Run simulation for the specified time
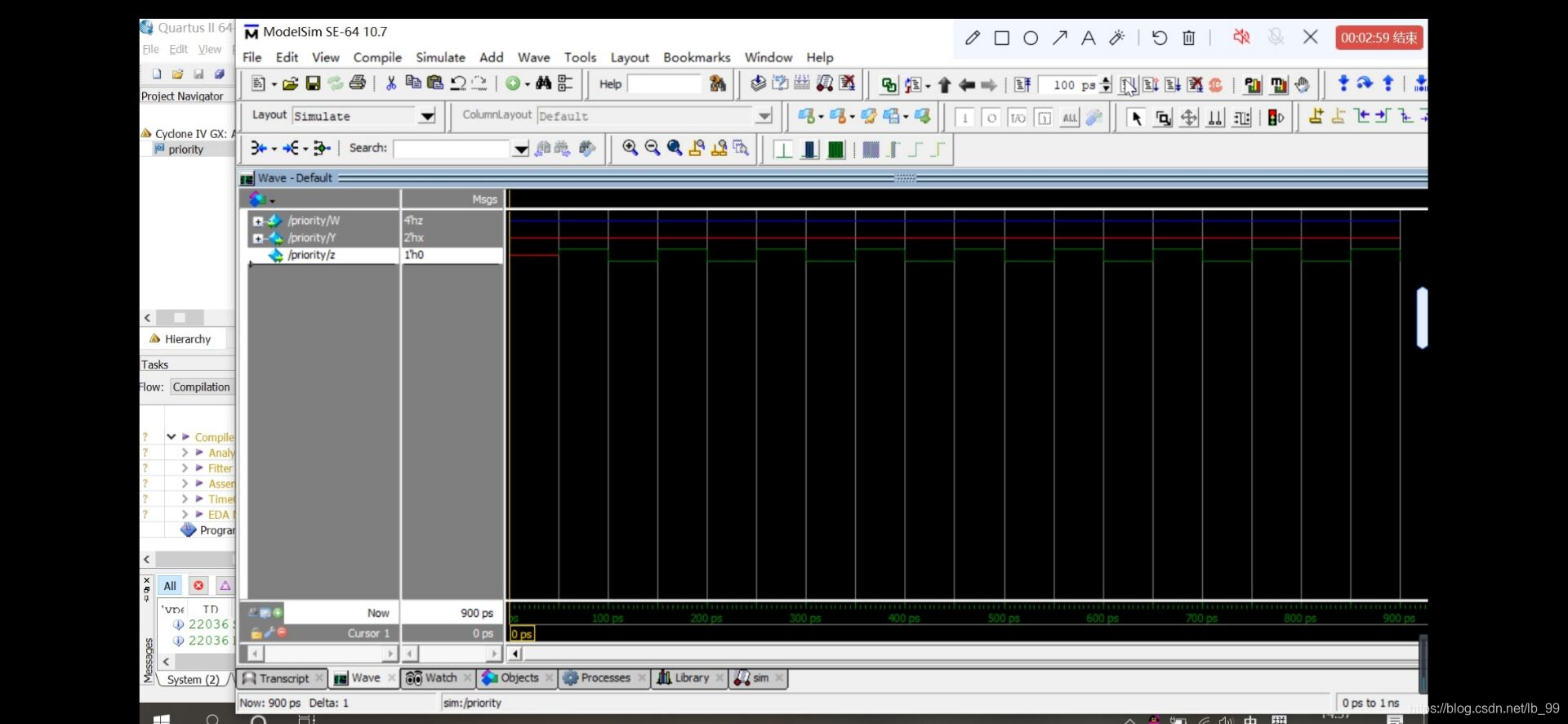Image resolution: width=1568 pixels, height=724 pixels. point(1128,84)
